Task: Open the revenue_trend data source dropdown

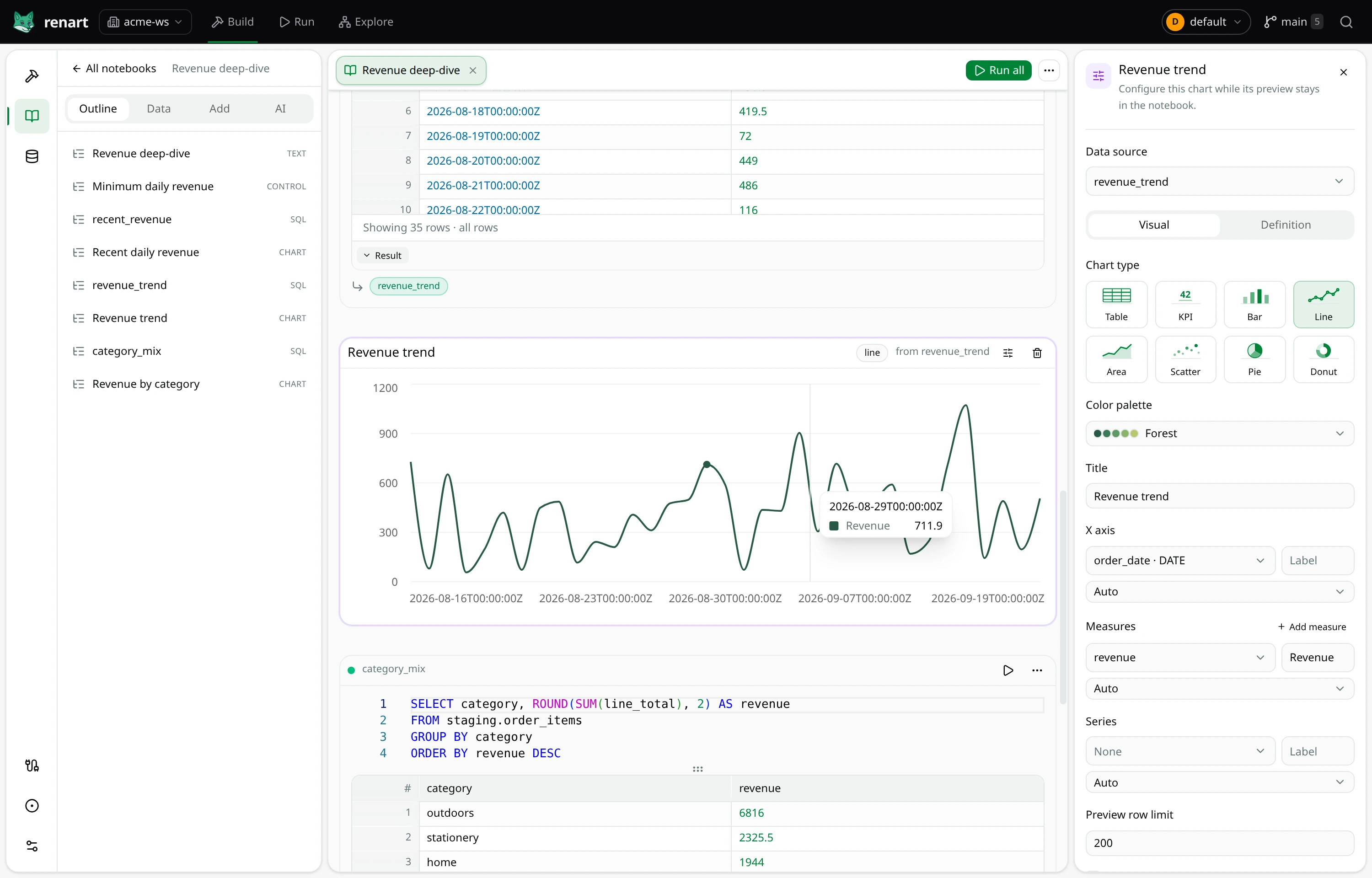Action: 1219,181
